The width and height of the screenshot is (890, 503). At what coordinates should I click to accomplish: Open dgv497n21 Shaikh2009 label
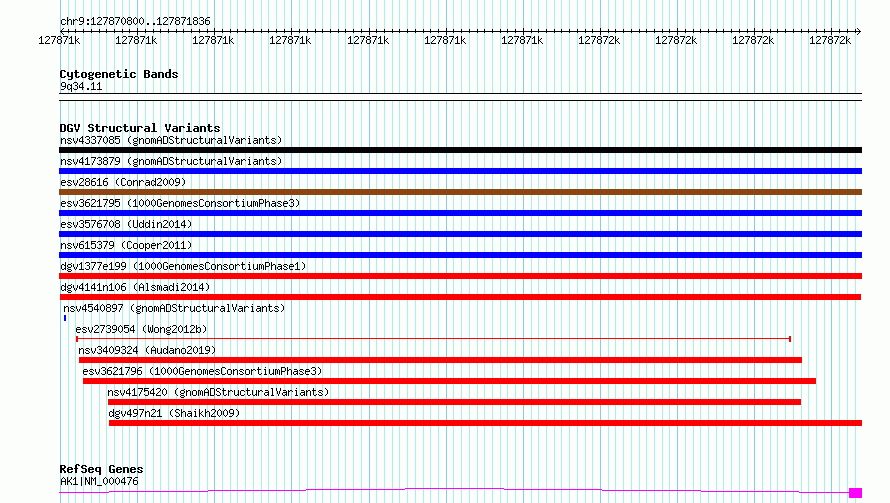point(174,413)
